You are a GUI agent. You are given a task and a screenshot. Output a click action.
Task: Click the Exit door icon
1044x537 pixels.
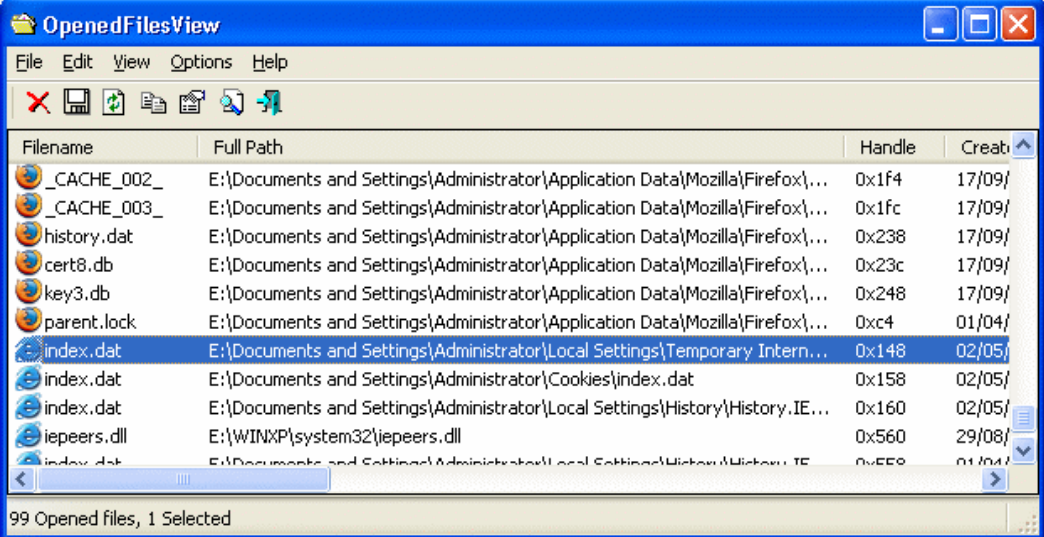click(269, 102)
